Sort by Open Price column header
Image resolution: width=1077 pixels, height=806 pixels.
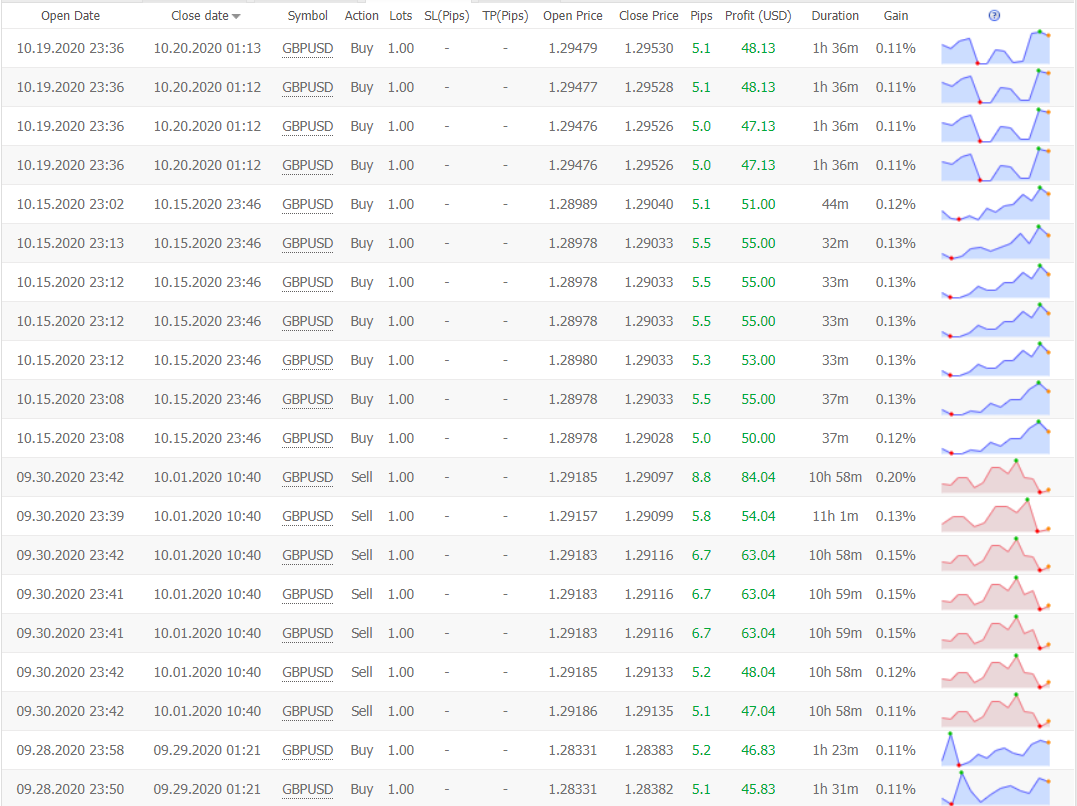[573, 16]
